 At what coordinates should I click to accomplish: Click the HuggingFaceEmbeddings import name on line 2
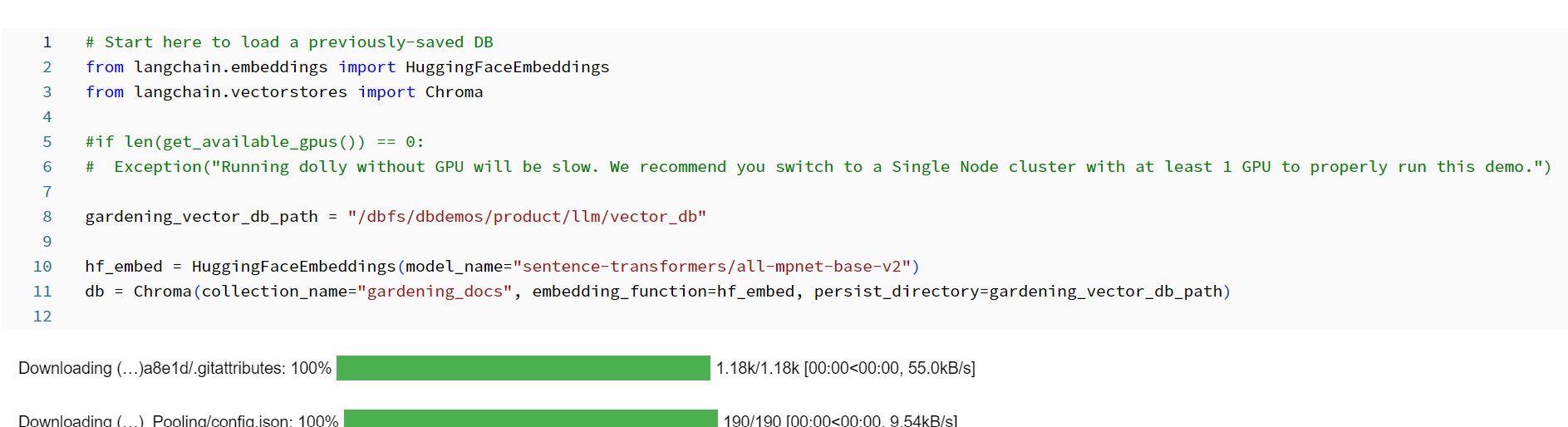point(507,67)
